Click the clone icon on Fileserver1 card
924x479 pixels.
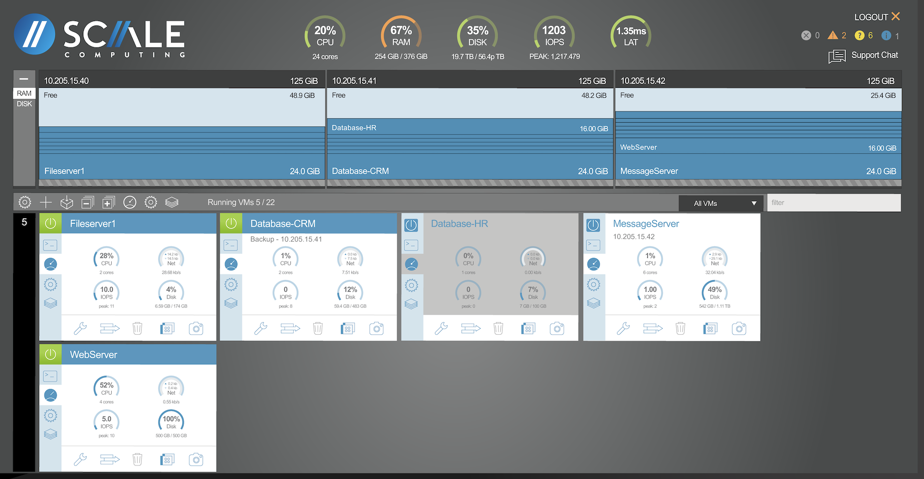(x=167, y=328)
